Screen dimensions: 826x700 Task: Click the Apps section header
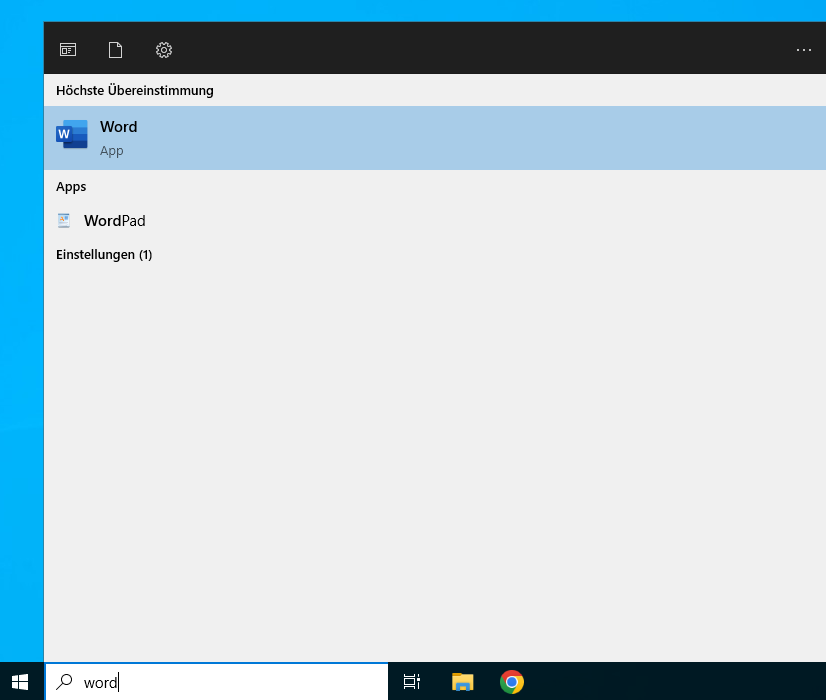tap(71, 187)
